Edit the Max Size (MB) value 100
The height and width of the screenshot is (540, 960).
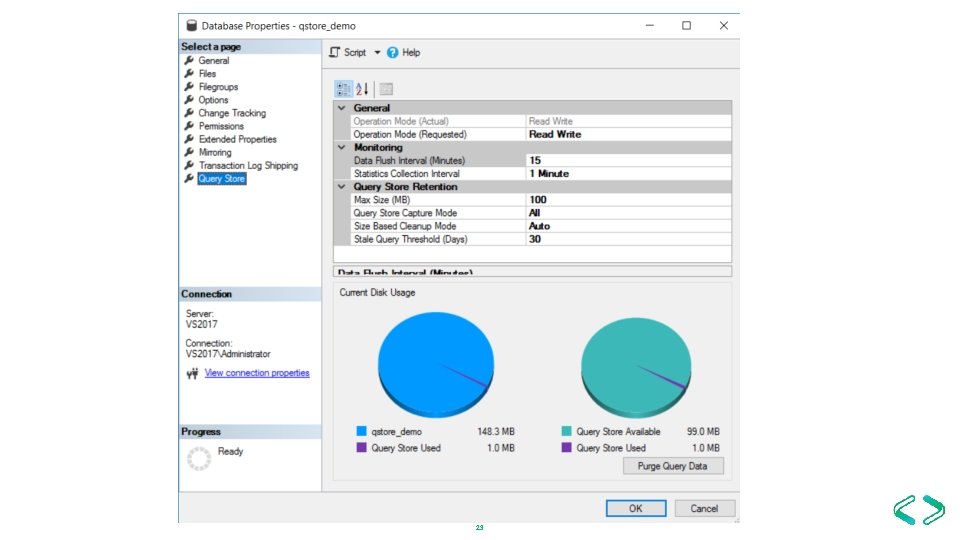tap(628, 200)
